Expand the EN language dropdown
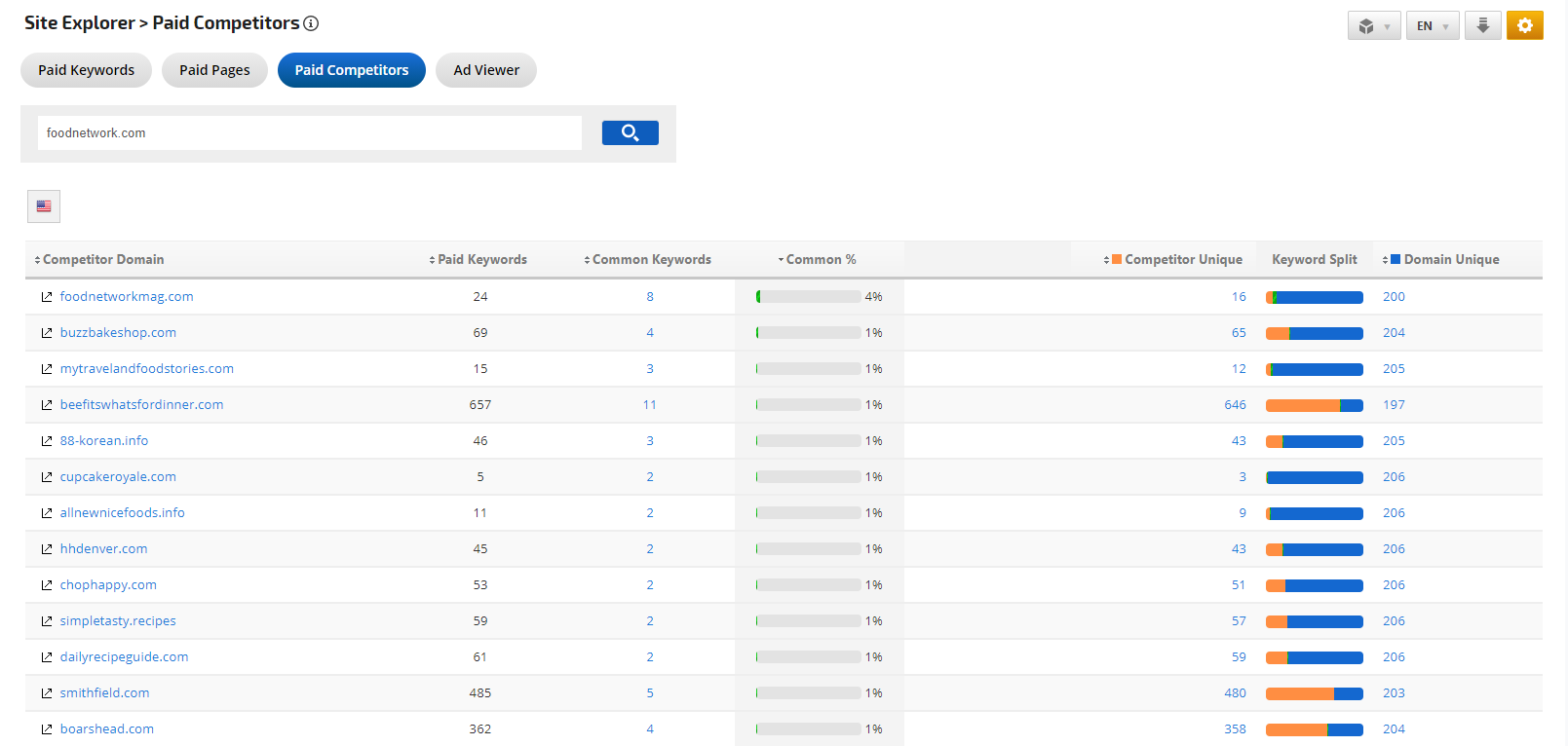This screenshot has width=1568, height=746. pos(1432,25)
